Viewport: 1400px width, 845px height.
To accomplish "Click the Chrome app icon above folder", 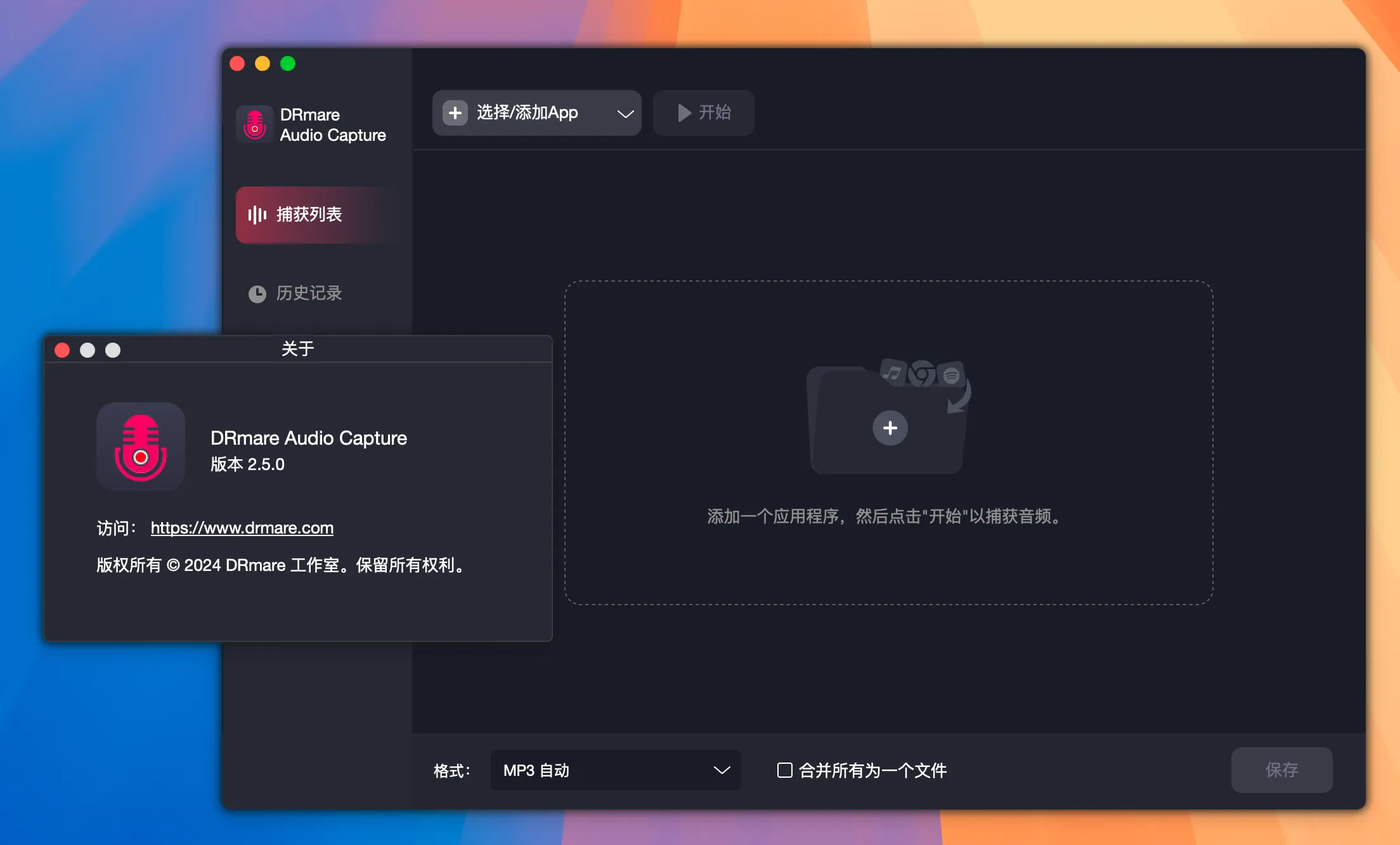I will [922, 374].
